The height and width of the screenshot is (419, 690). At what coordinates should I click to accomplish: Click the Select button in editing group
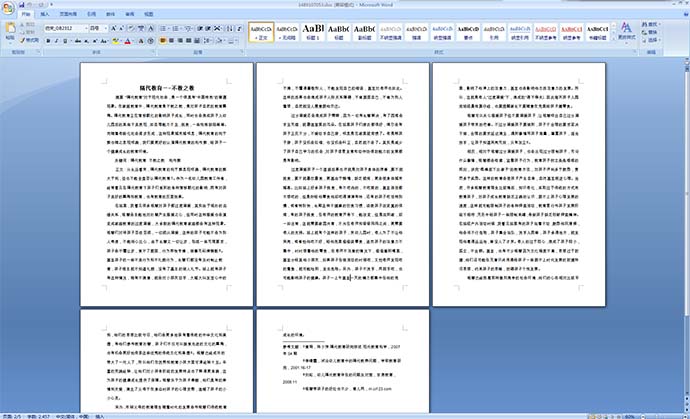click(x=650, y=40)
